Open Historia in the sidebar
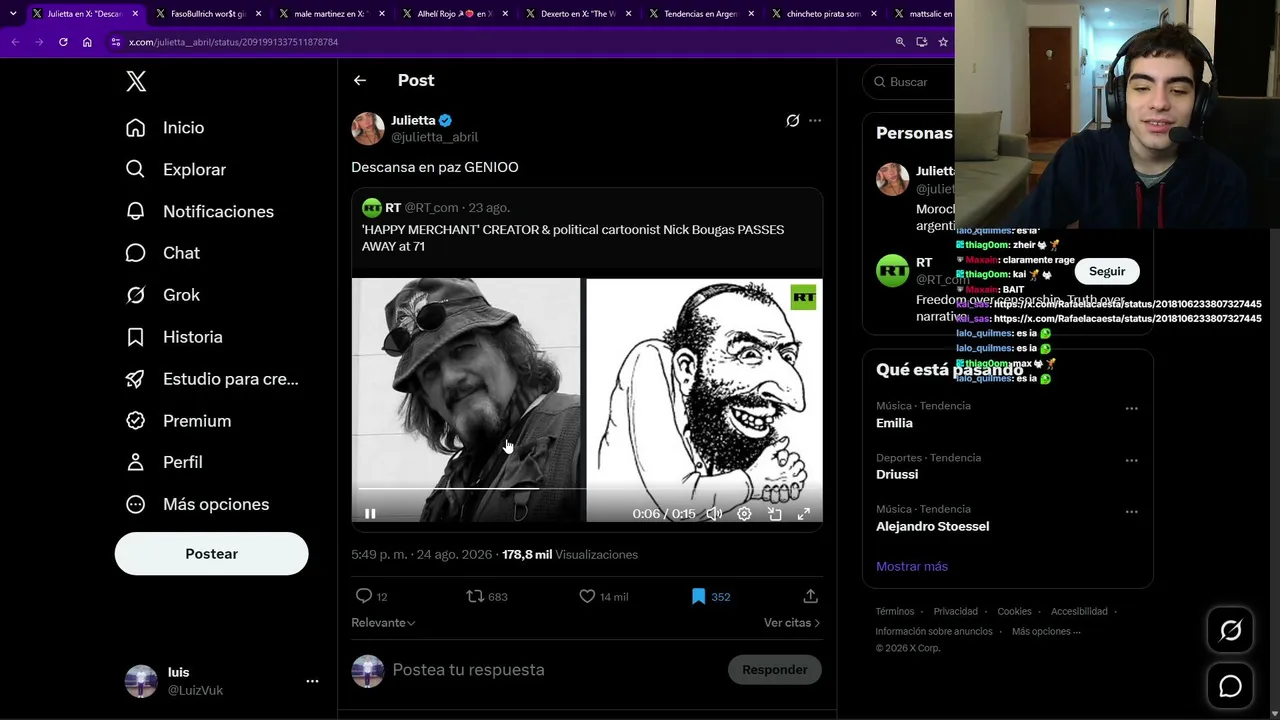The image size is (1280, 720). (x=175, y=337)
